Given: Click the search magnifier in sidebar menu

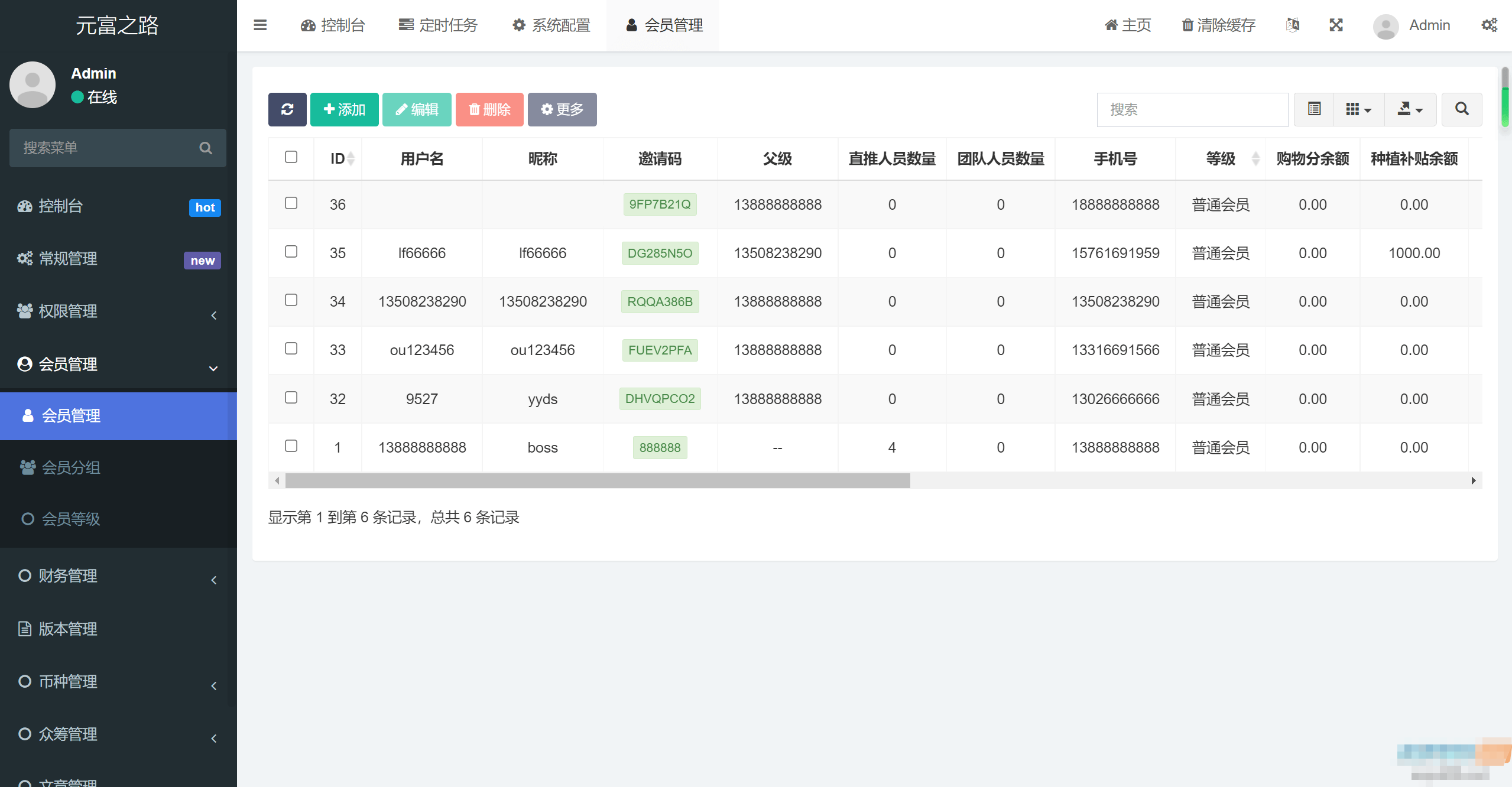Looking at the screenshot, I should coord(206,148).
